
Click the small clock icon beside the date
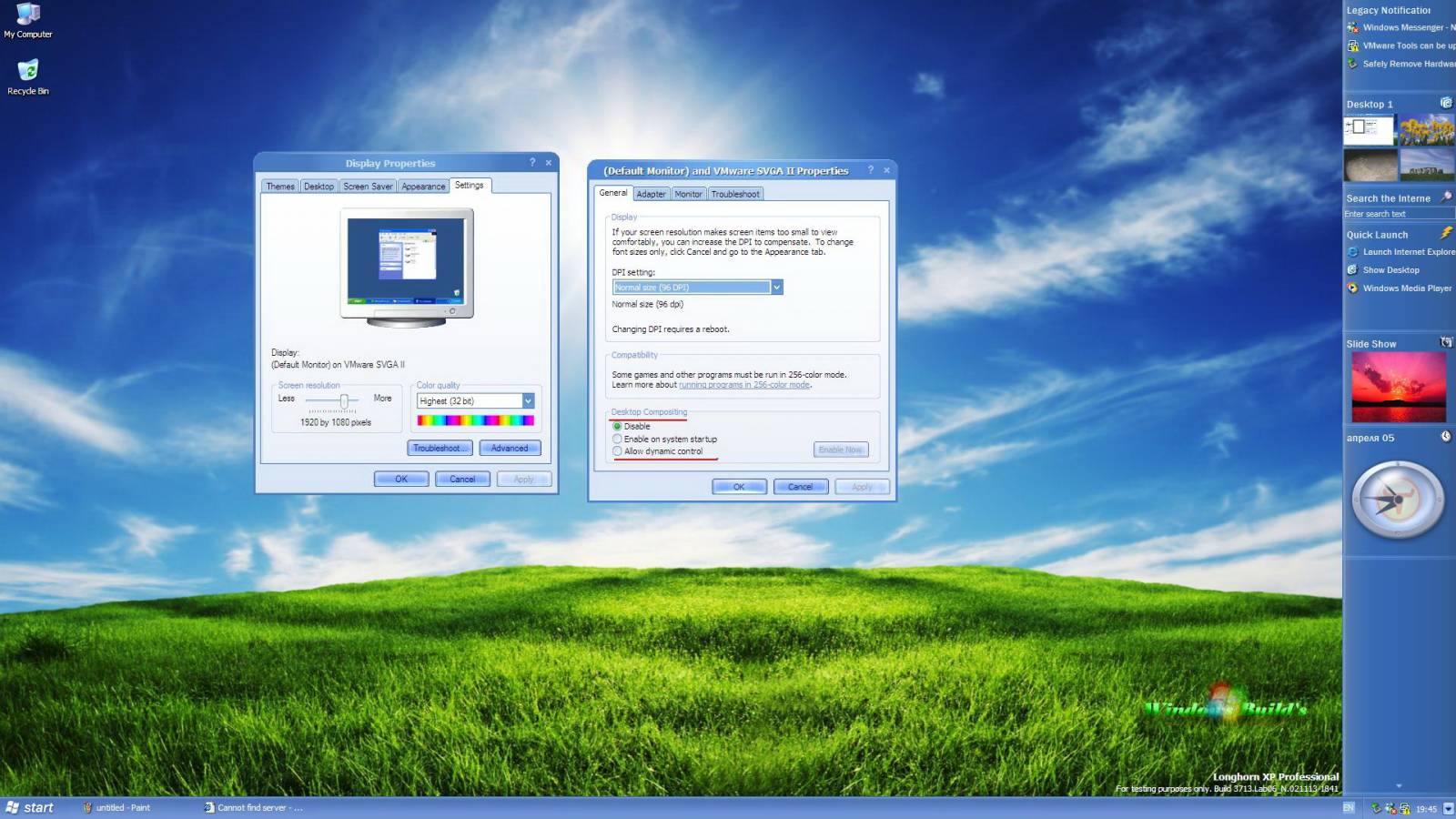point(1446,437)
